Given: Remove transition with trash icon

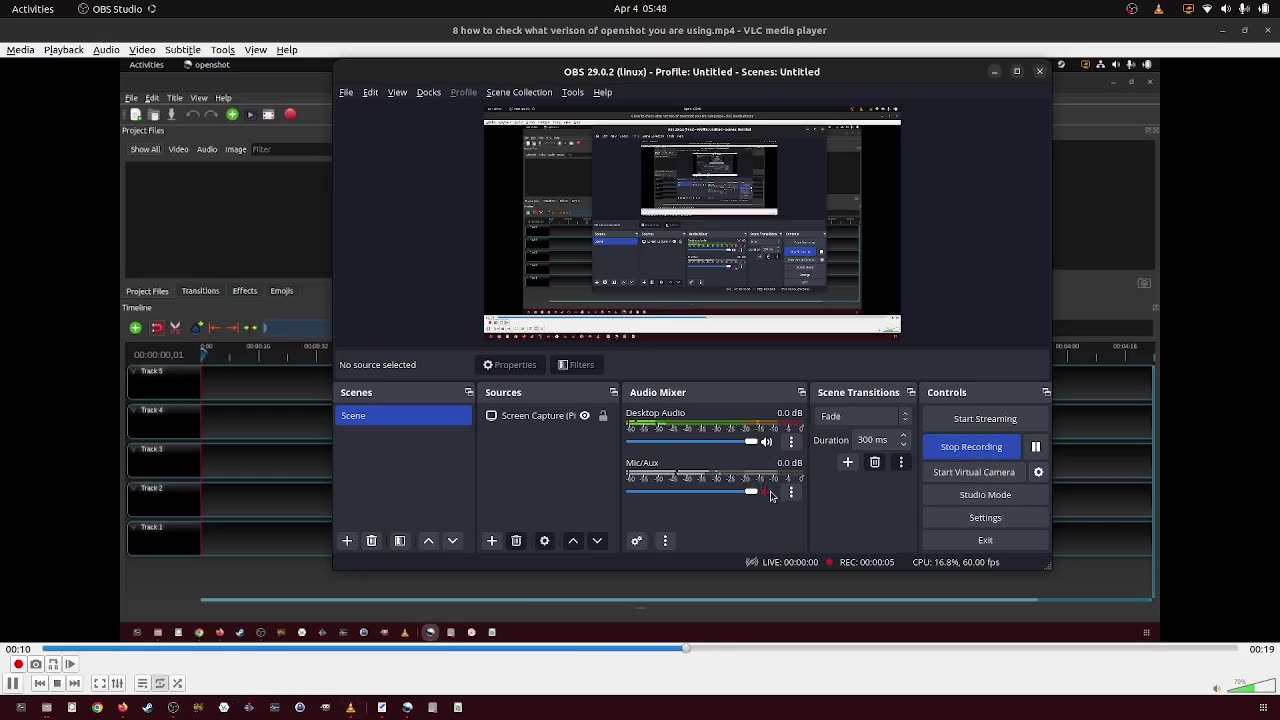Looking at the screenshot, I should pyautogui.click(x=875, y=462).
